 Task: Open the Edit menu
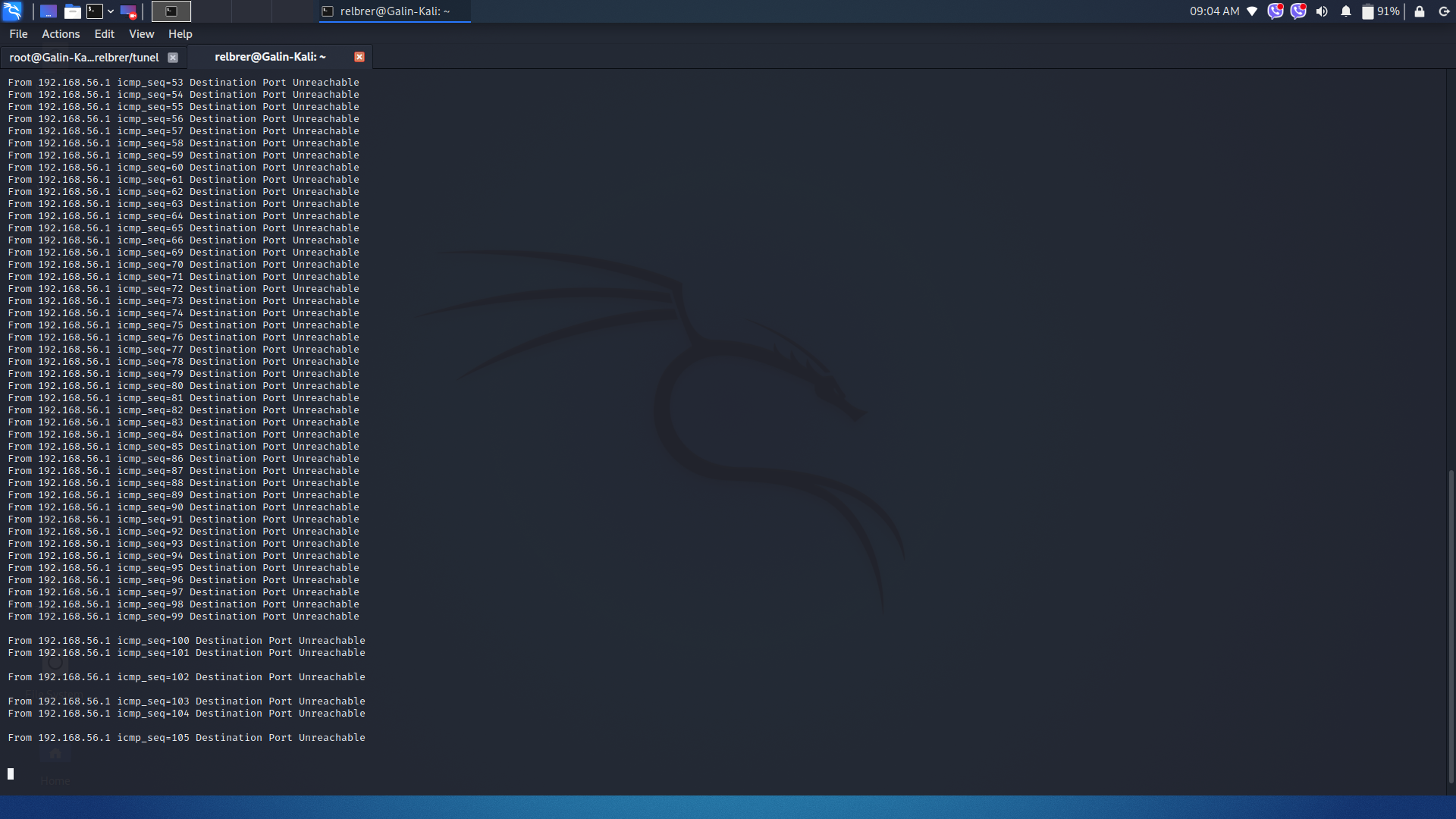pyautogui.click(x=104, y=34)
